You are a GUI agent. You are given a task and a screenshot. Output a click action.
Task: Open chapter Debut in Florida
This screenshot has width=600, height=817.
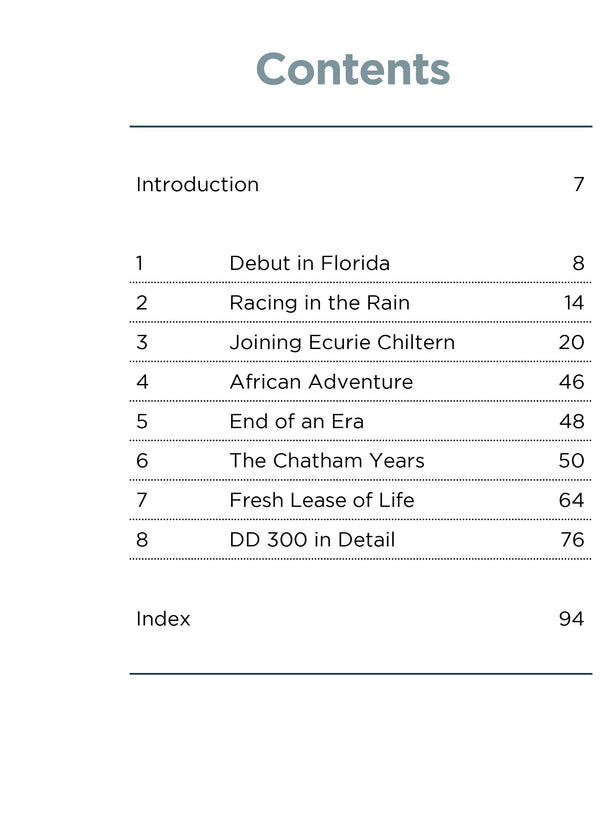(x=309, y=263)
